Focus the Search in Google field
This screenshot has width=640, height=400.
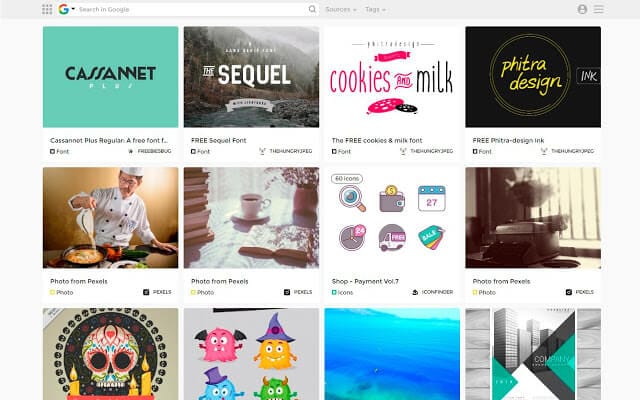192,9
